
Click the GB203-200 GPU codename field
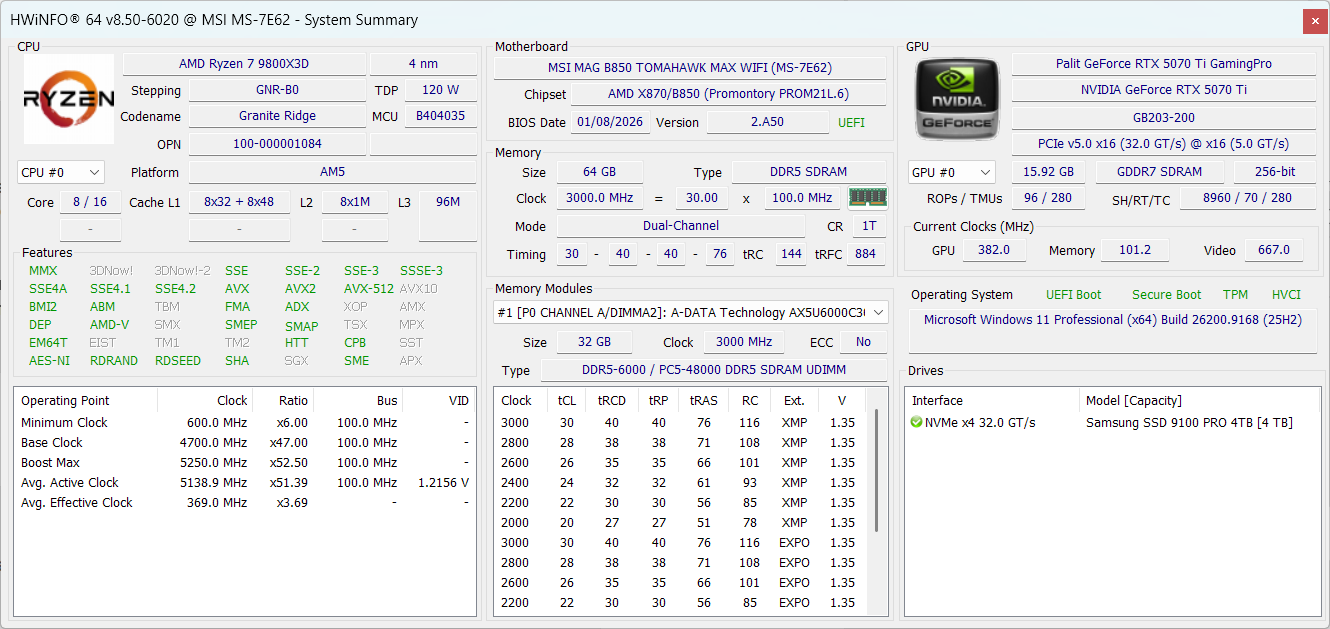[1164, 117]
